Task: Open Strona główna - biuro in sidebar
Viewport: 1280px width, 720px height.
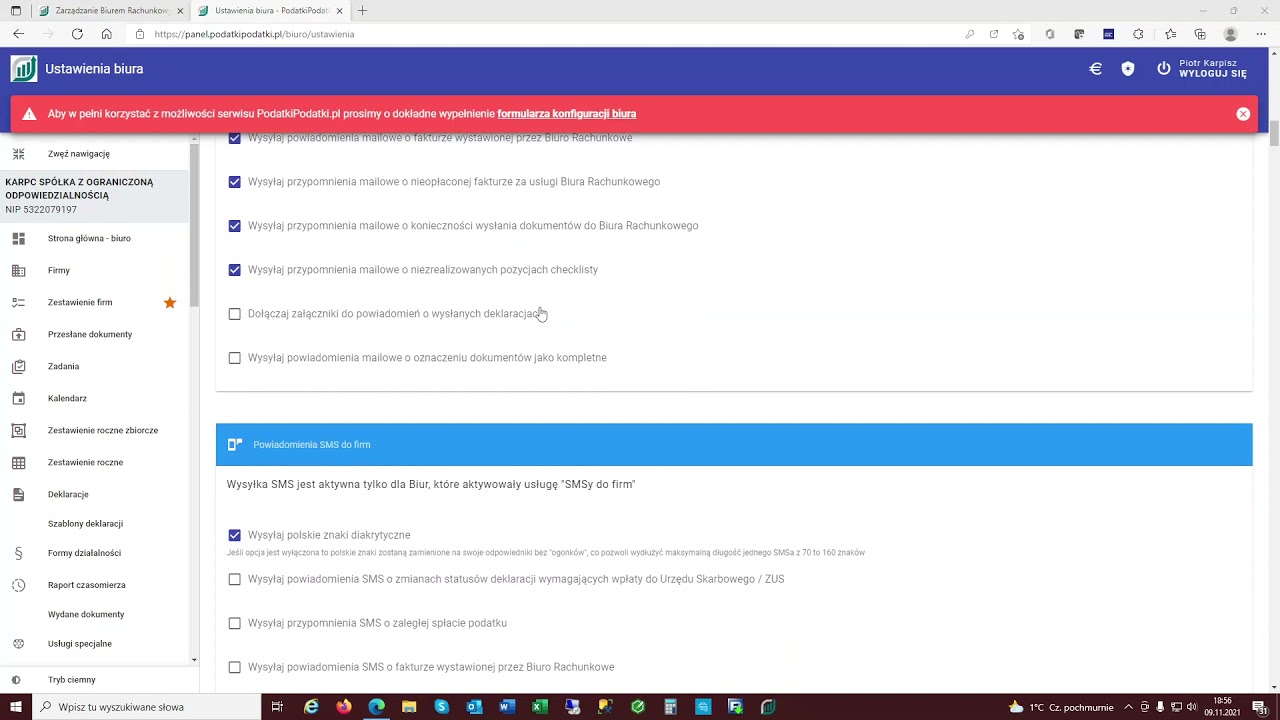Action: point(89,238)
